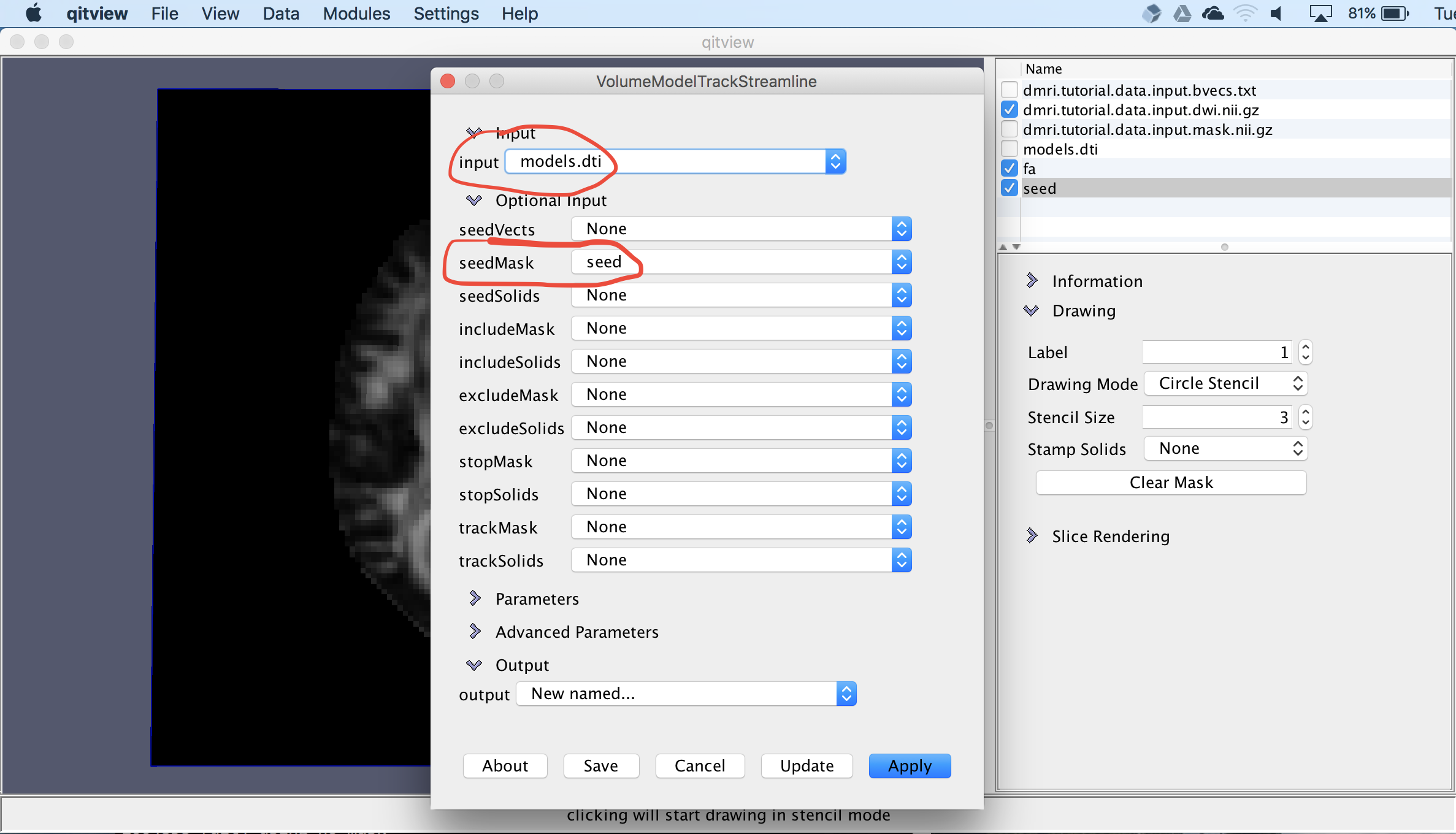Expand the Information section arrow
This screenshot has width=1456, height=834.
tap(1032, 281)
